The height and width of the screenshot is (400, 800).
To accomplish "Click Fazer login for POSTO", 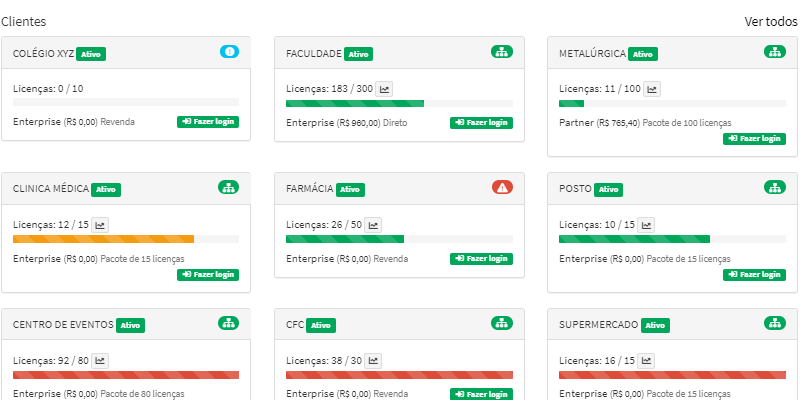I will click(754, 274).
